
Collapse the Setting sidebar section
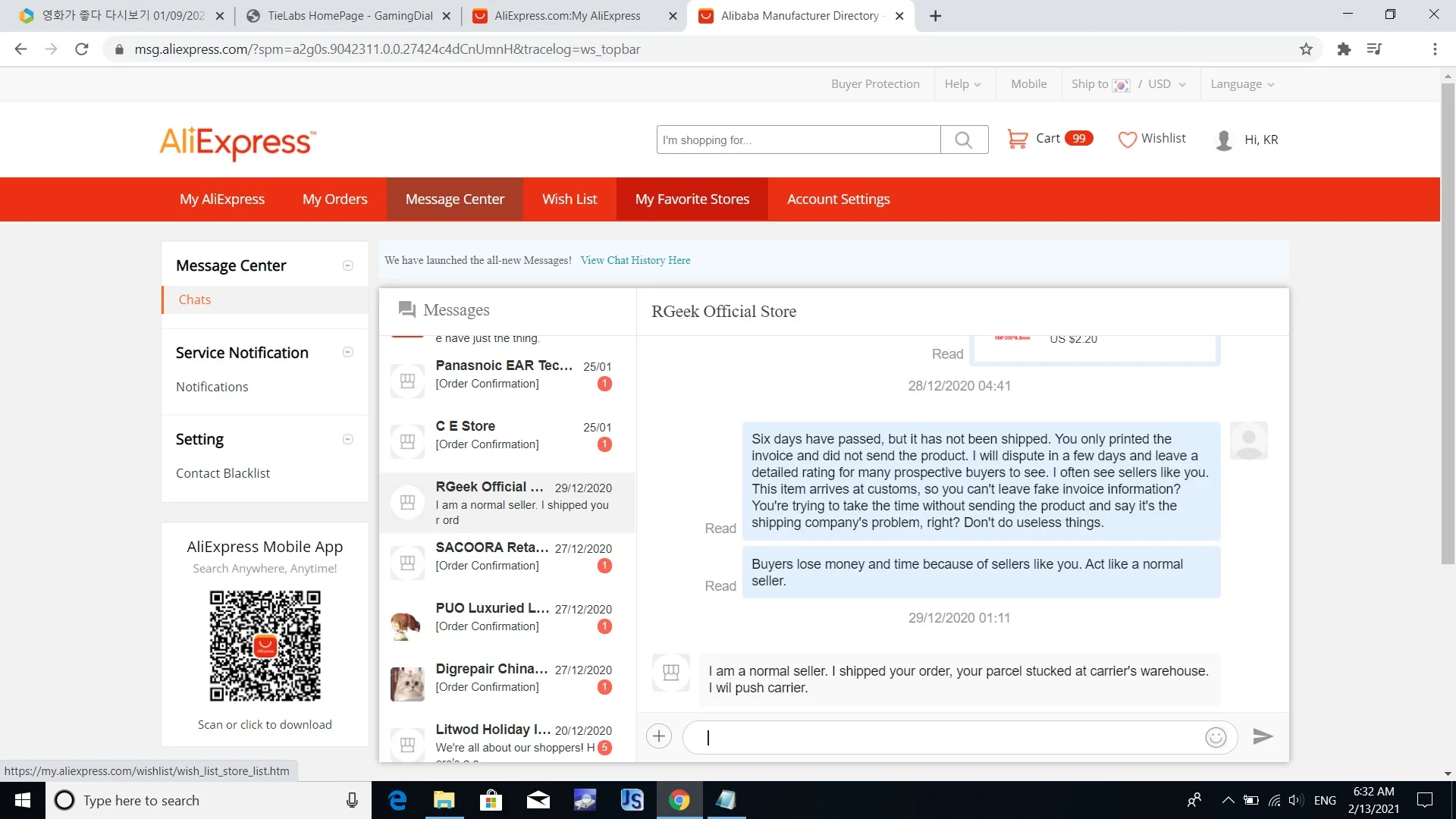pyautogui.click(x=348, y=440)
